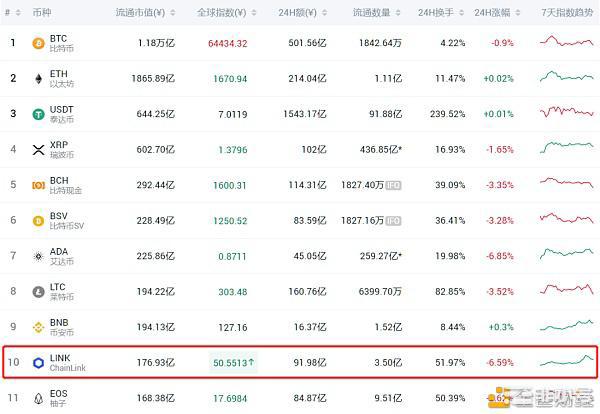Screen dimensions: 600x414
Task: Click USDT turnover 239.52%
Action: (447, 114)
